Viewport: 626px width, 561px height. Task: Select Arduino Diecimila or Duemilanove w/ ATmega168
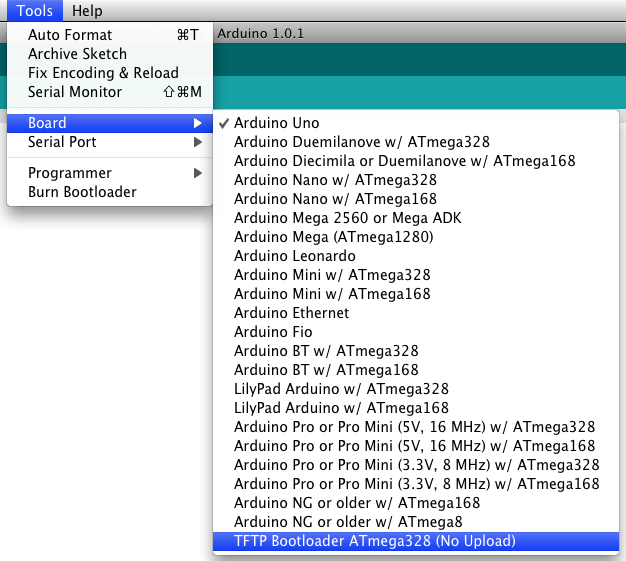click(x=416, y=161)
